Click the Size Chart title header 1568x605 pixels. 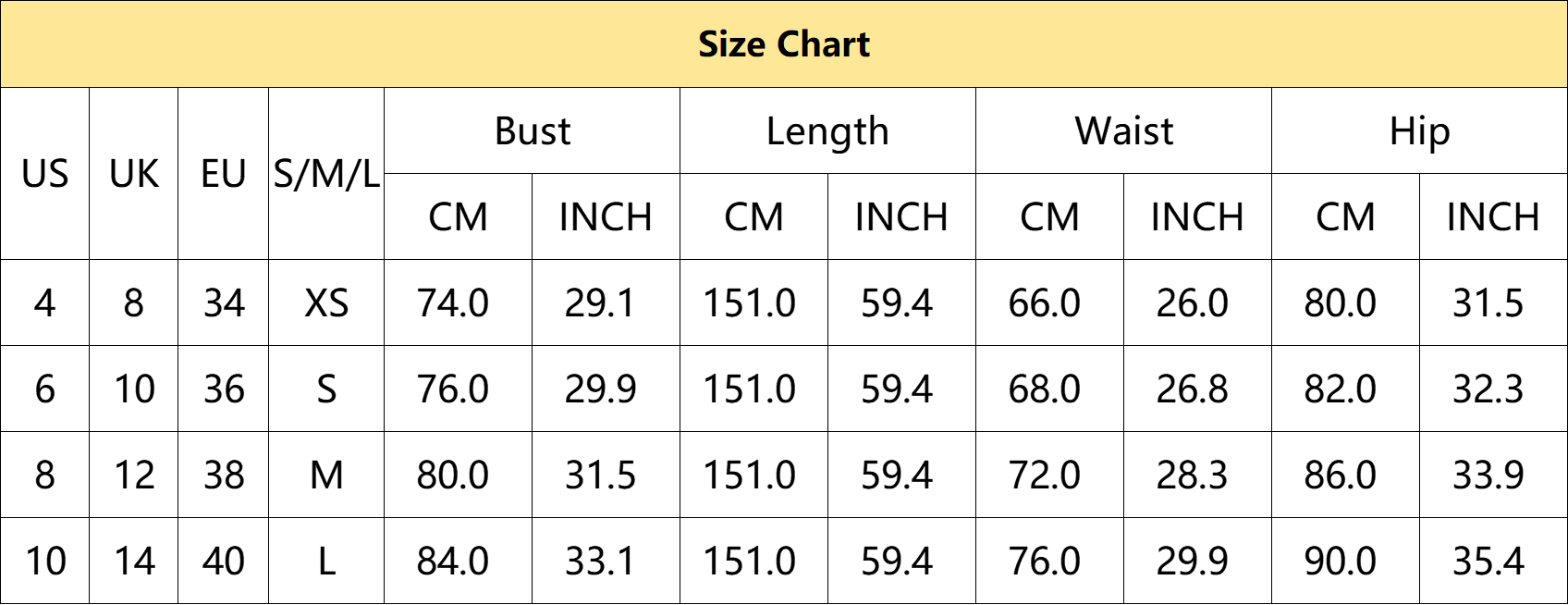tap(784, 44)
